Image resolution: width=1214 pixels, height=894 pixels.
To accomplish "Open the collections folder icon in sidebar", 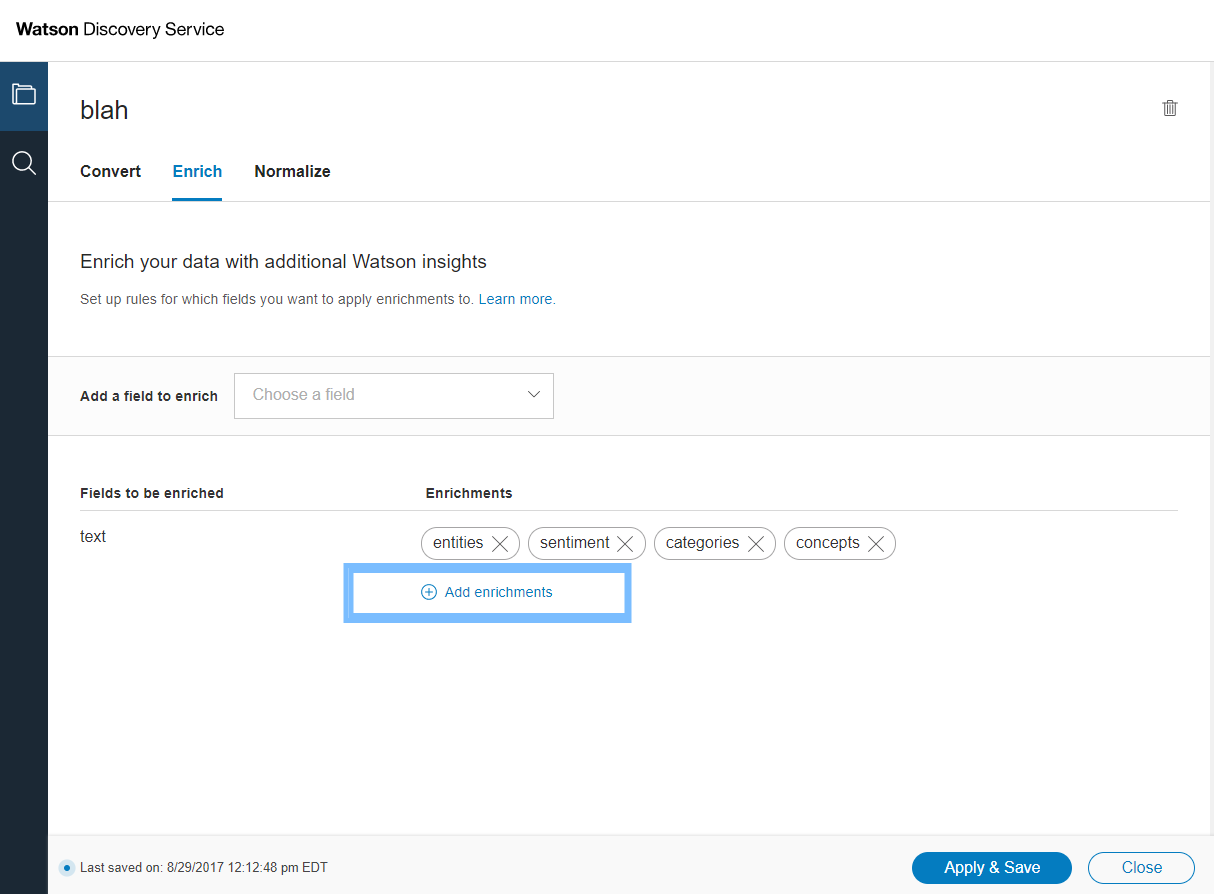I will pos(24,95).
